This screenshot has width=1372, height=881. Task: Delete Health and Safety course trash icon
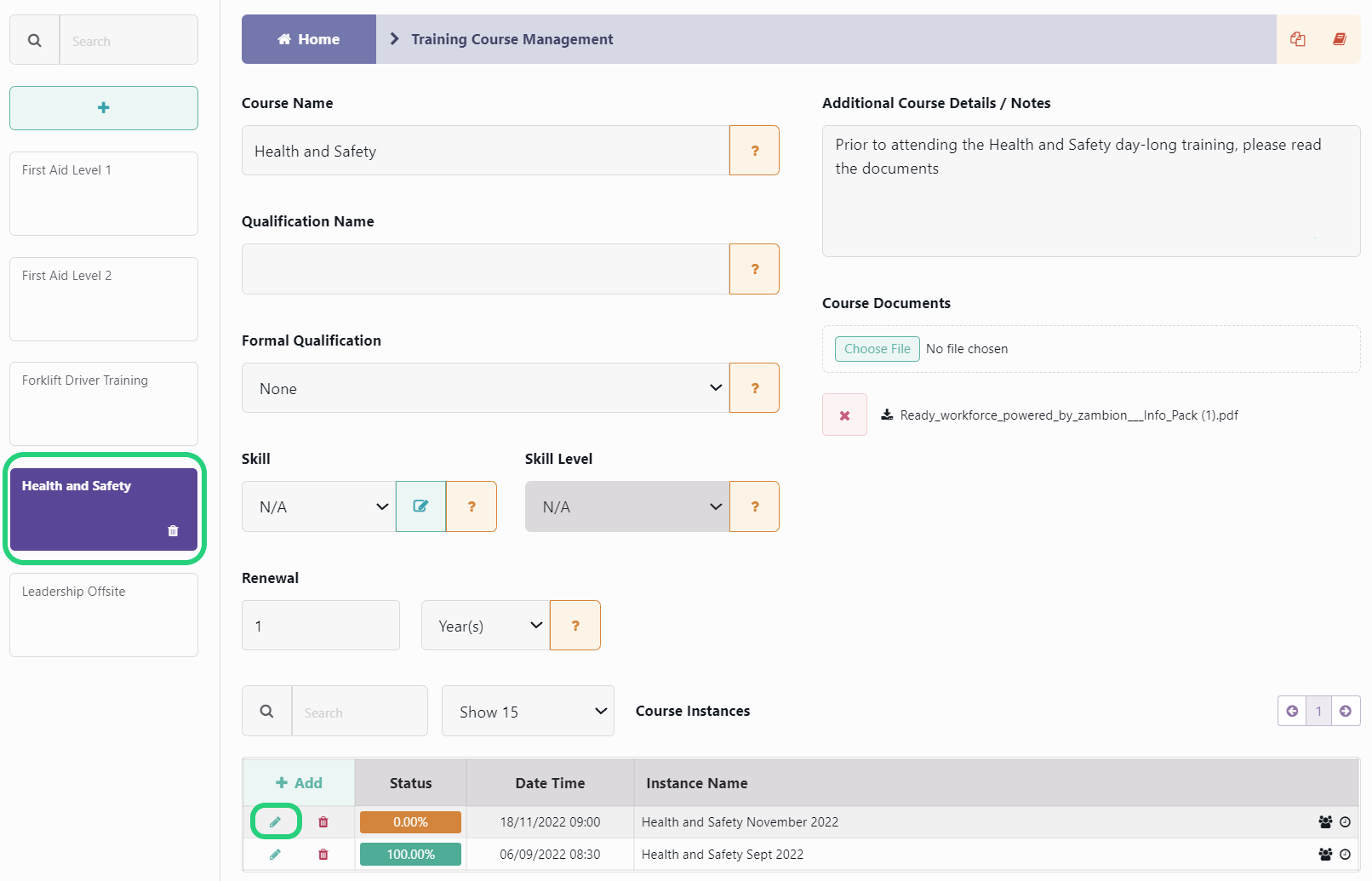coord(173,530)
